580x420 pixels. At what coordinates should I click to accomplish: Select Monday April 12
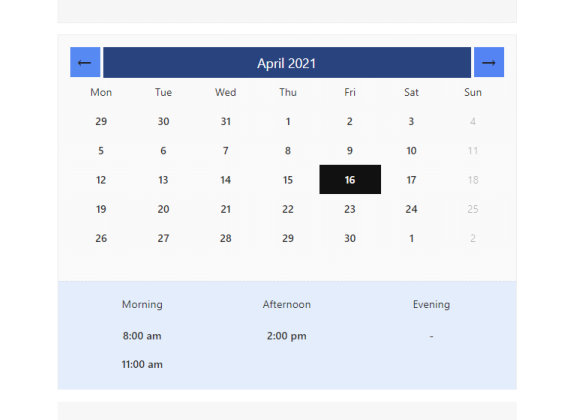point(101,180)
